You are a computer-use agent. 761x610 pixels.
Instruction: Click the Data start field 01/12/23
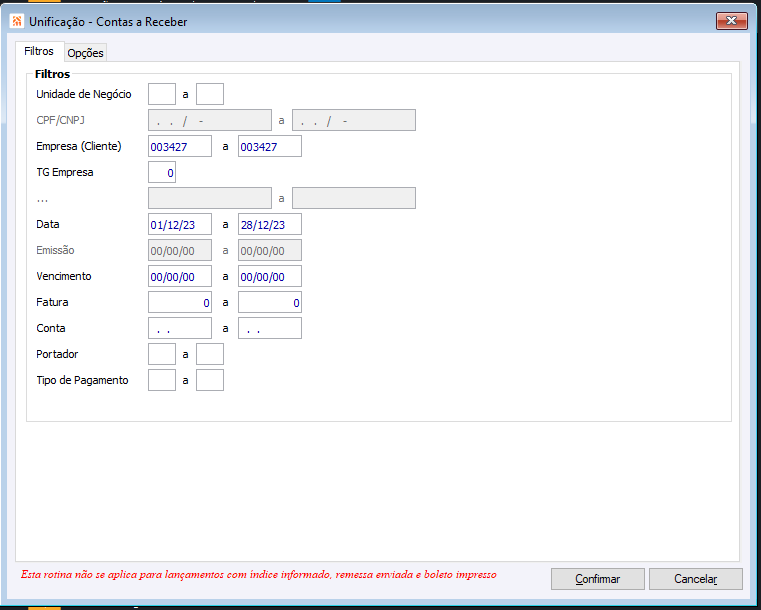[180, 224]
